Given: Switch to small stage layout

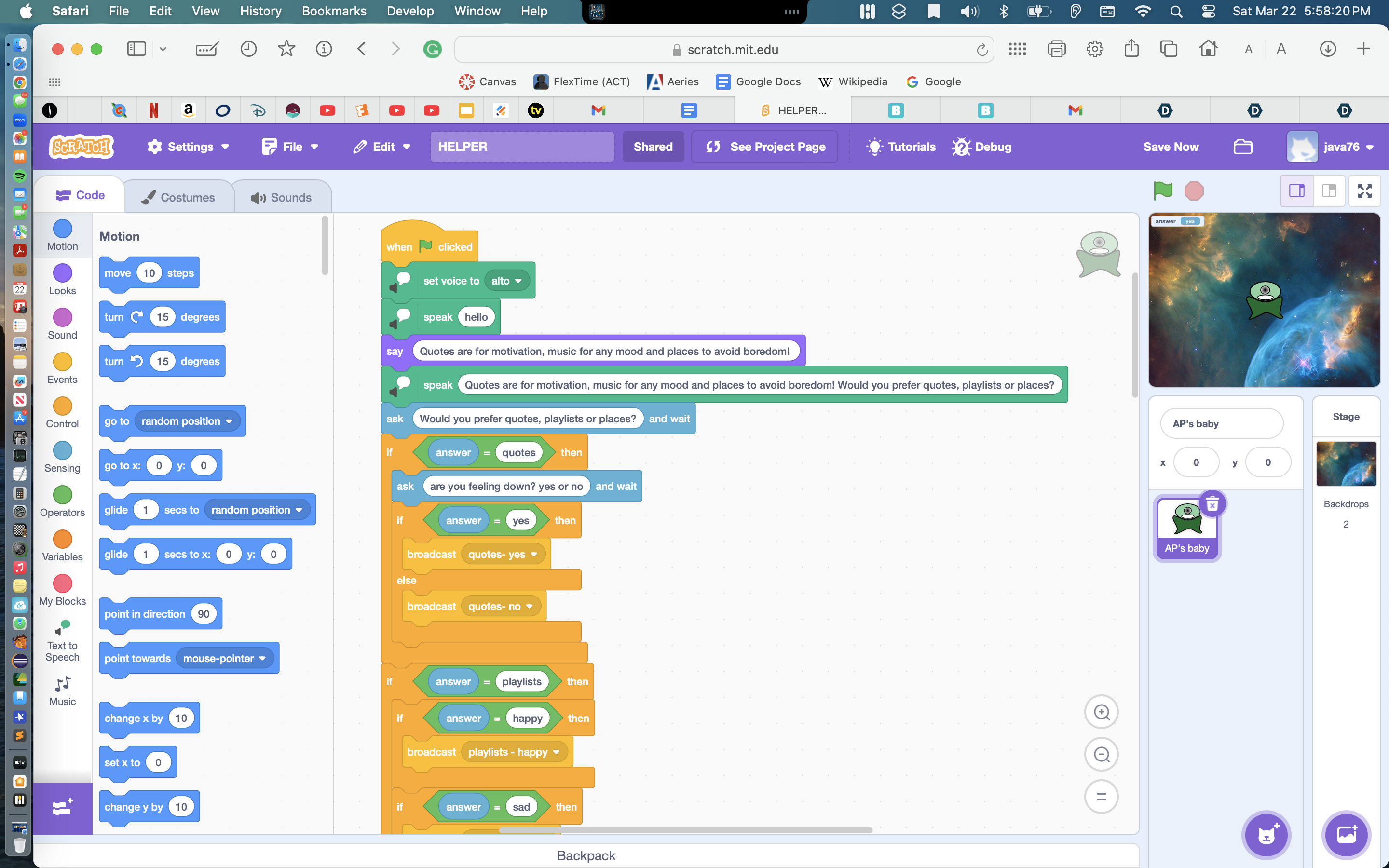Looking at the screenshot, I should tap(1297, 190).
